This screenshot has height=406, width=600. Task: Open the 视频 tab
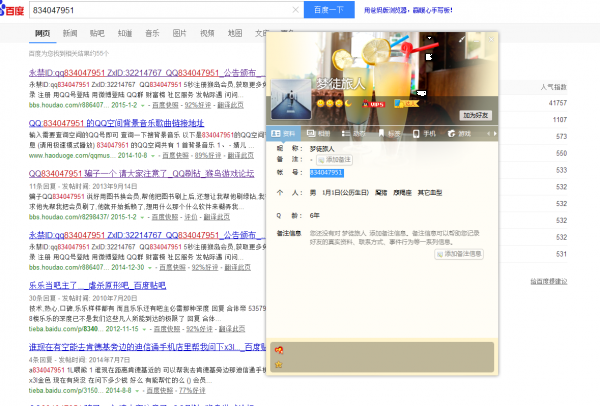207,33
